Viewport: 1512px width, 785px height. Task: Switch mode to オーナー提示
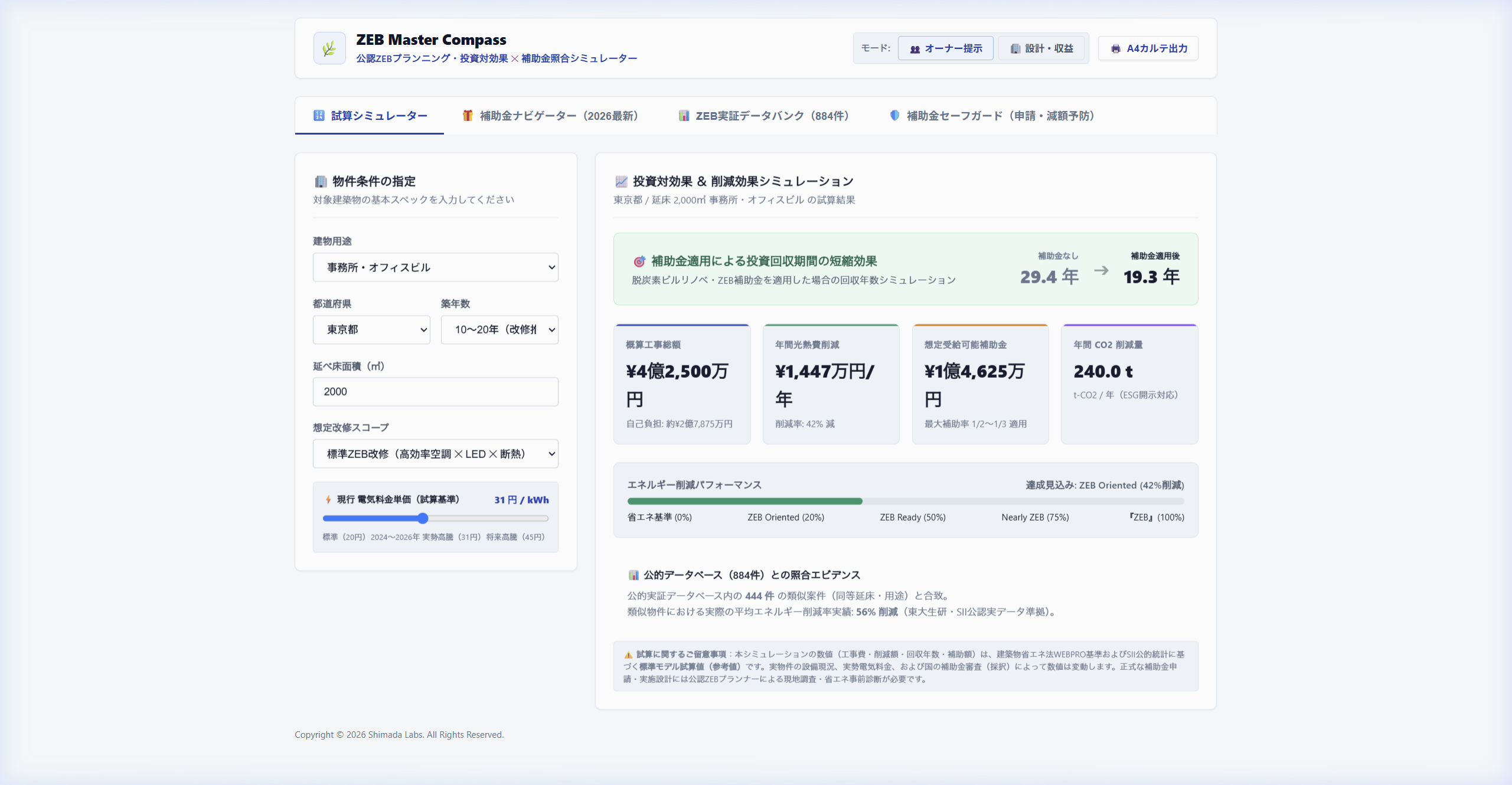point(945,48)
